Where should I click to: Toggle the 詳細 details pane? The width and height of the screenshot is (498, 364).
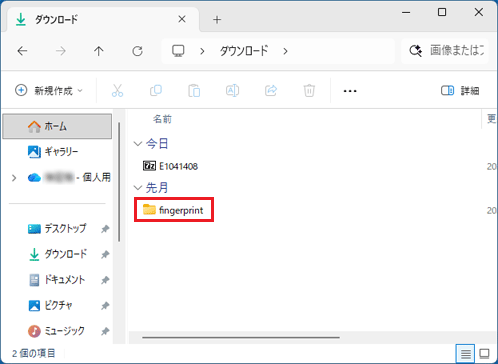point(460,90)
